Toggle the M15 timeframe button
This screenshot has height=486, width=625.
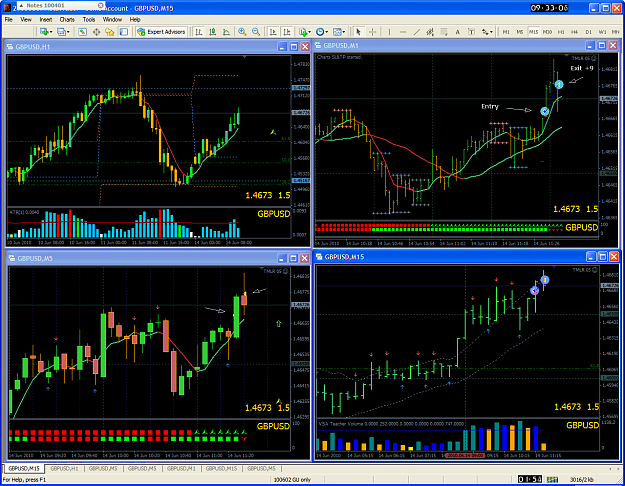533,32
